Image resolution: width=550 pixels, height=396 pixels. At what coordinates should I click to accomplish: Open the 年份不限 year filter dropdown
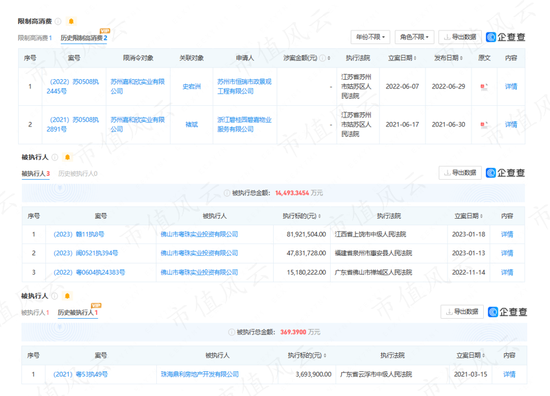click(370, 37)
